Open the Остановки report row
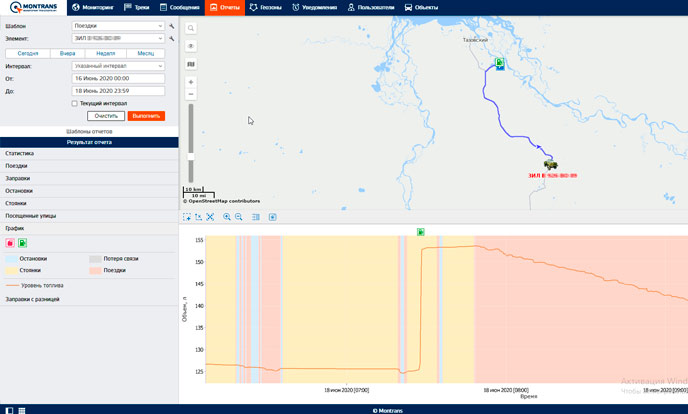The image size is (688, 414). (x=89, y=191)
